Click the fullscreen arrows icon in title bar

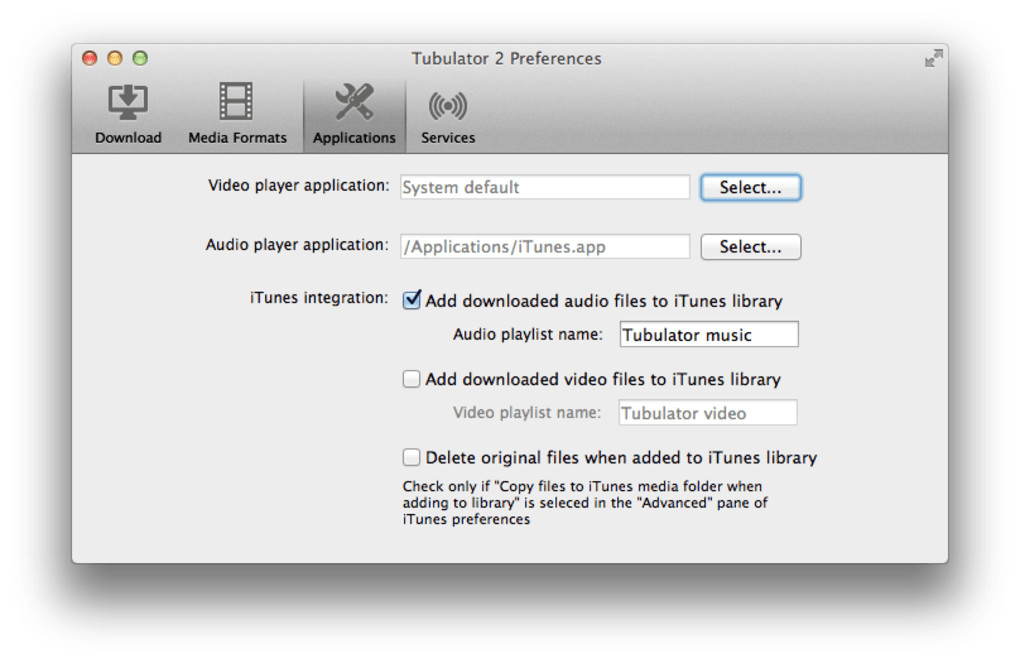tap(933, 59)
